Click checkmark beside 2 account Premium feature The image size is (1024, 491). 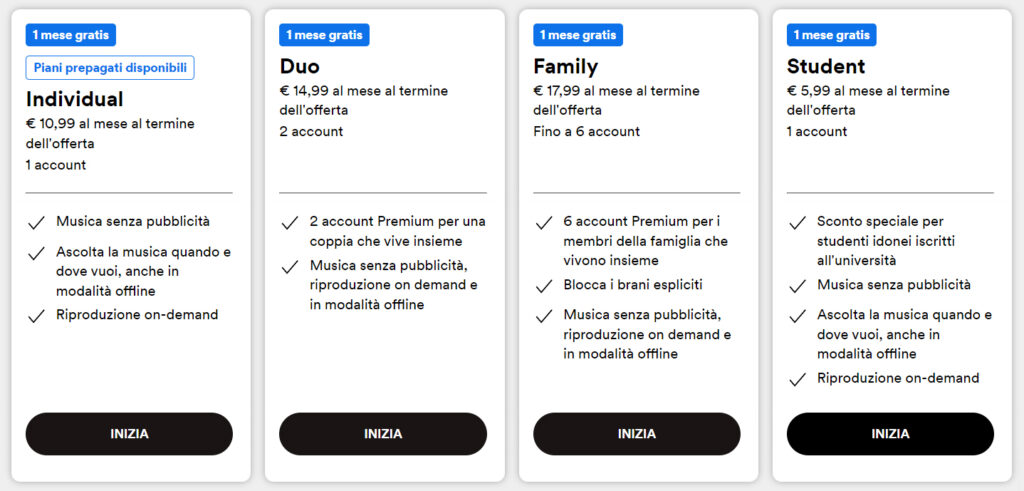[290, 222]
